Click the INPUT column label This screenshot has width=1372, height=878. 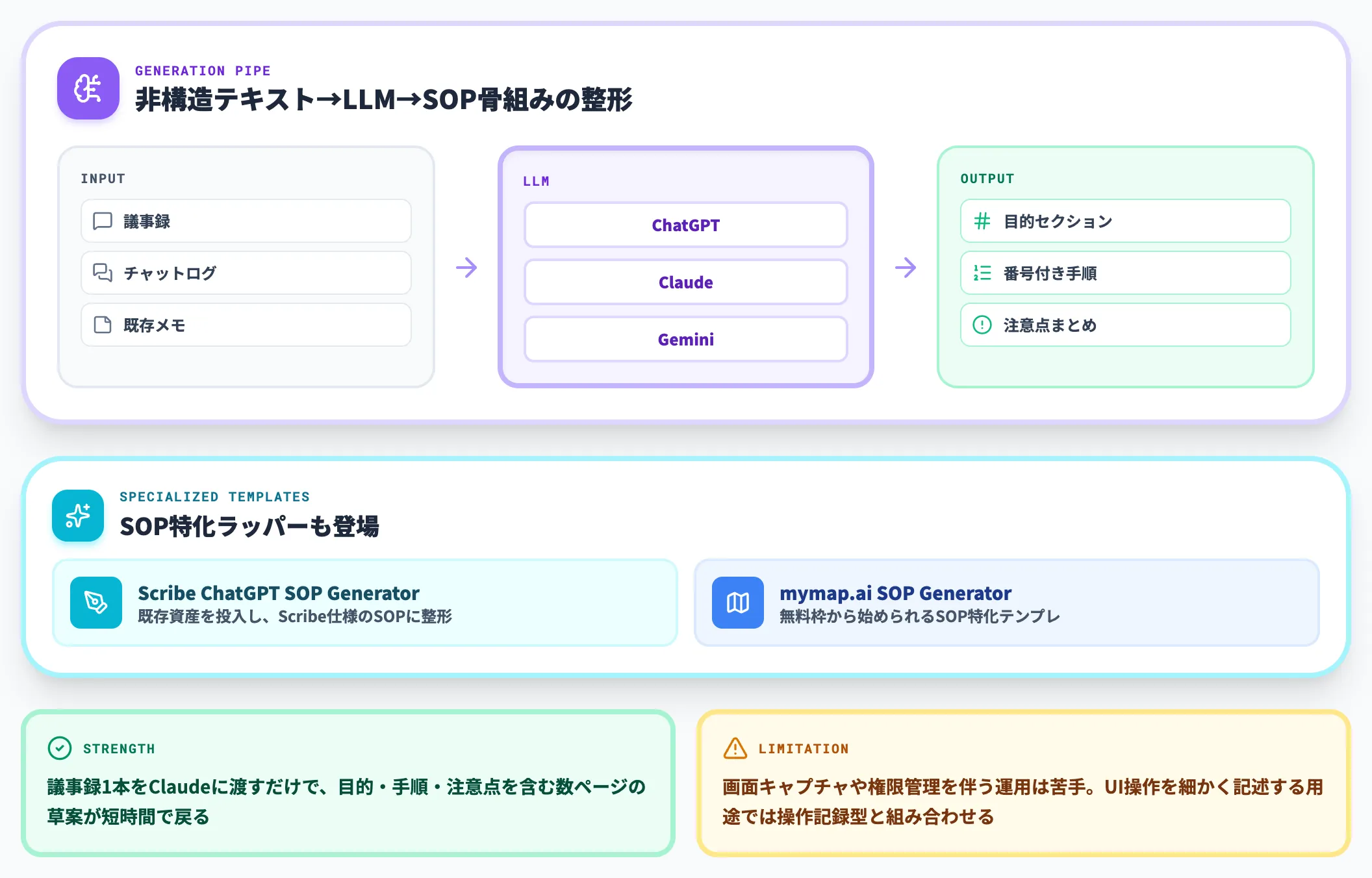[103, 179]
